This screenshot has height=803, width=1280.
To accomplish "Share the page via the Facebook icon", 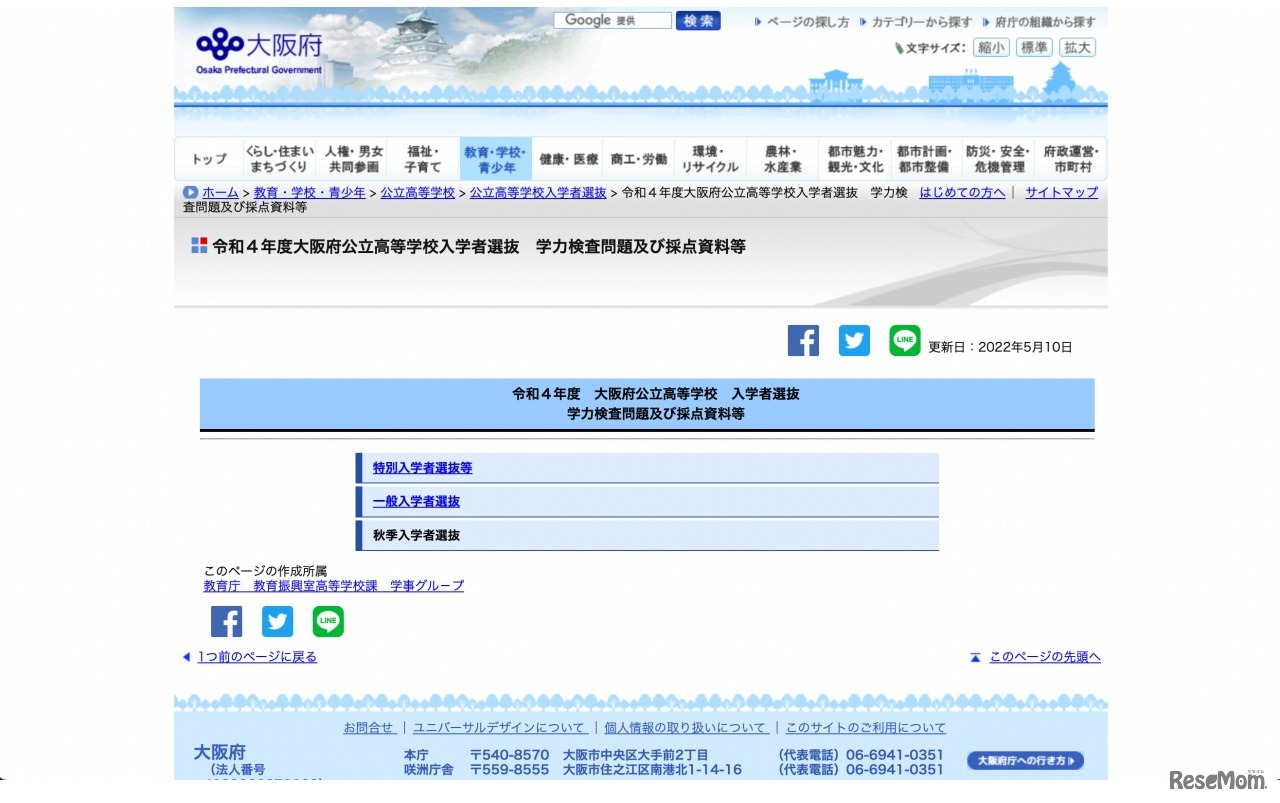I will [x=803, y=341].
